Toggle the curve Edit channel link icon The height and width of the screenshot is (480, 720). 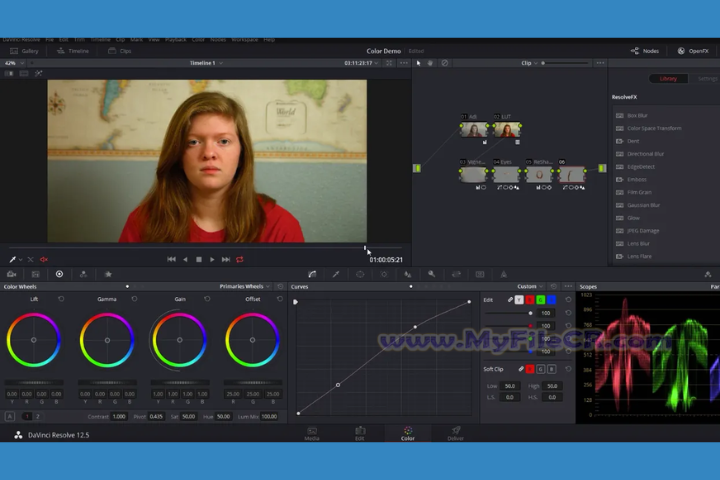510,300
